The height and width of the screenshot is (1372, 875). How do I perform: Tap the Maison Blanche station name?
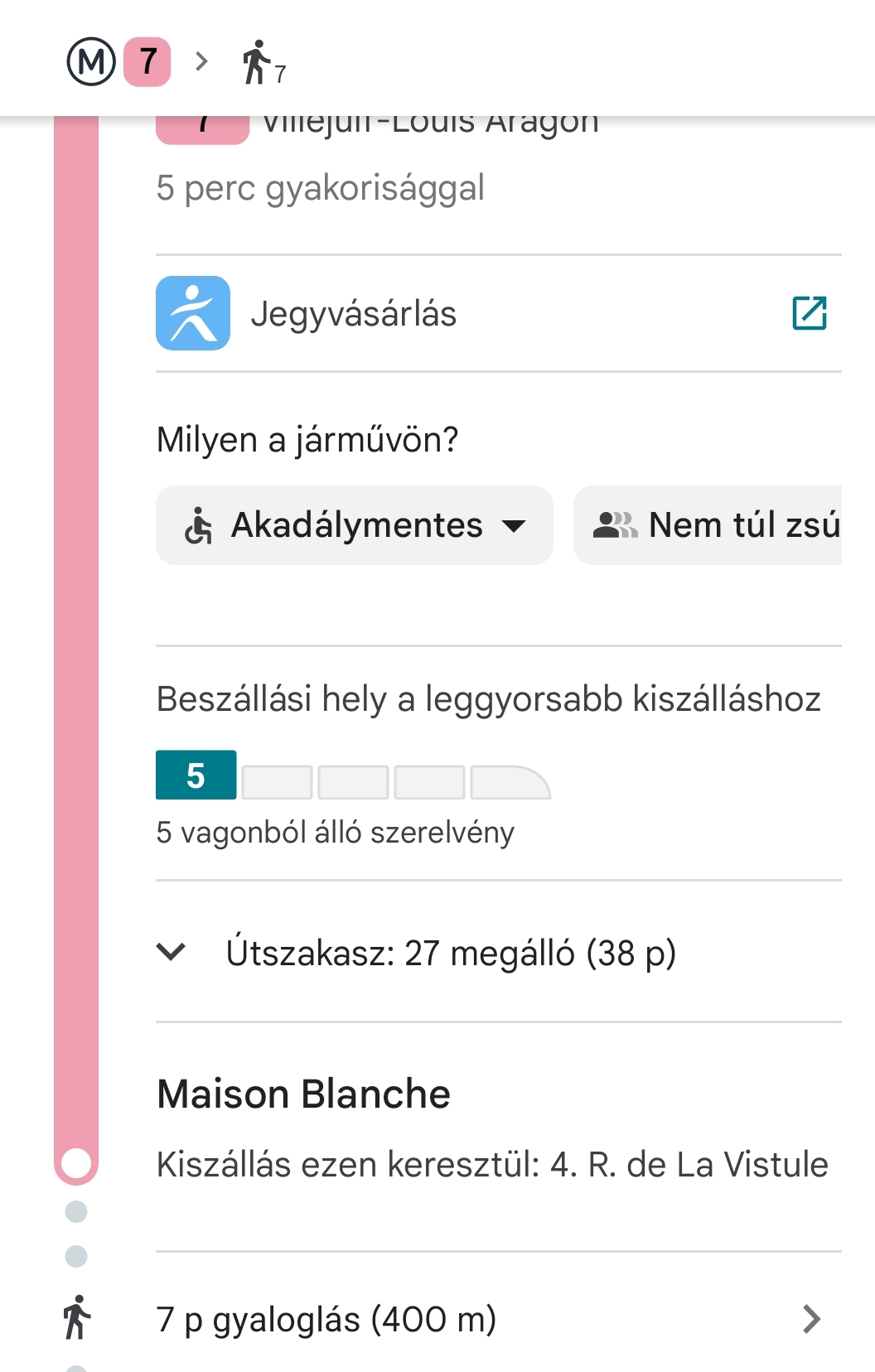click(x=304, y=1094)
